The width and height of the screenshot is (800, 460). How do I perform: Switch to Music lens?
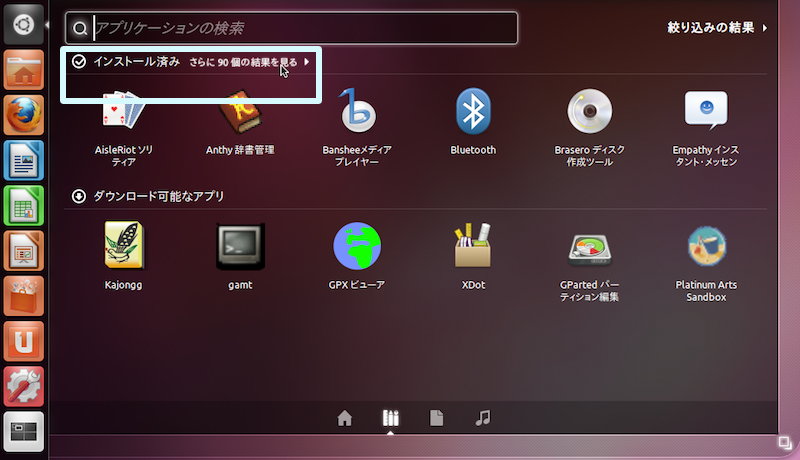pos(483,418)
